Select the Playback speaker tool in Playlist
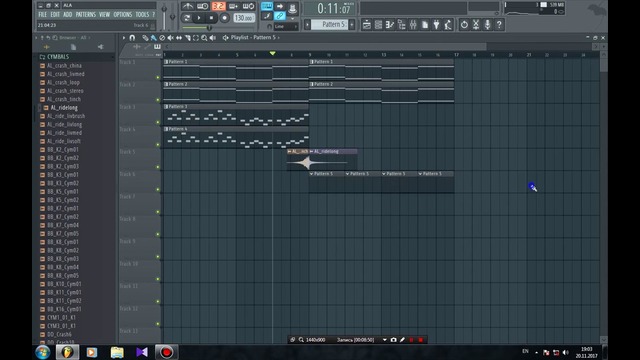 tap(213, 38)
